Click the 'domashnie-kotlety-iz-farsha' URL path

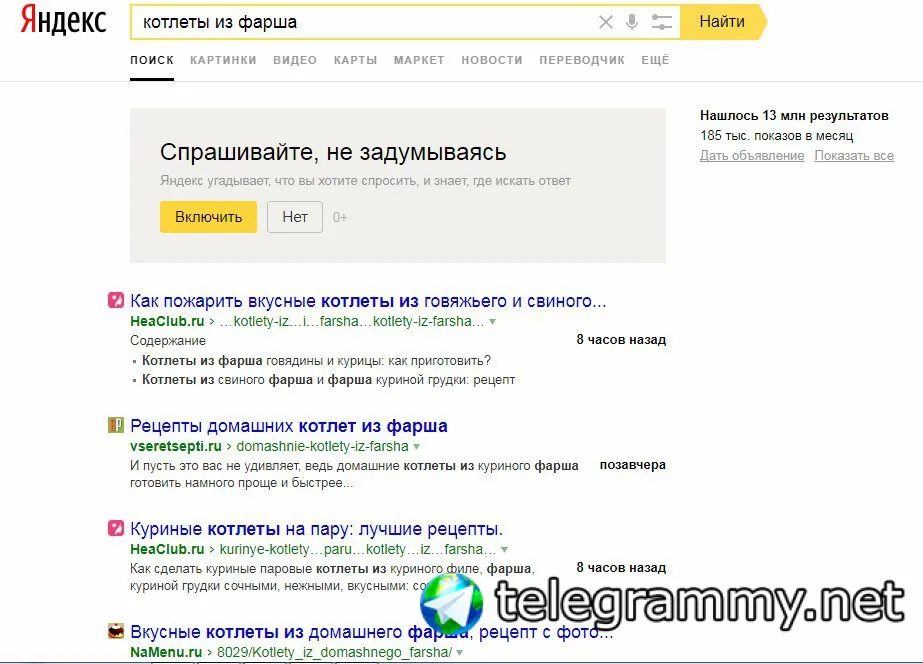323,446
